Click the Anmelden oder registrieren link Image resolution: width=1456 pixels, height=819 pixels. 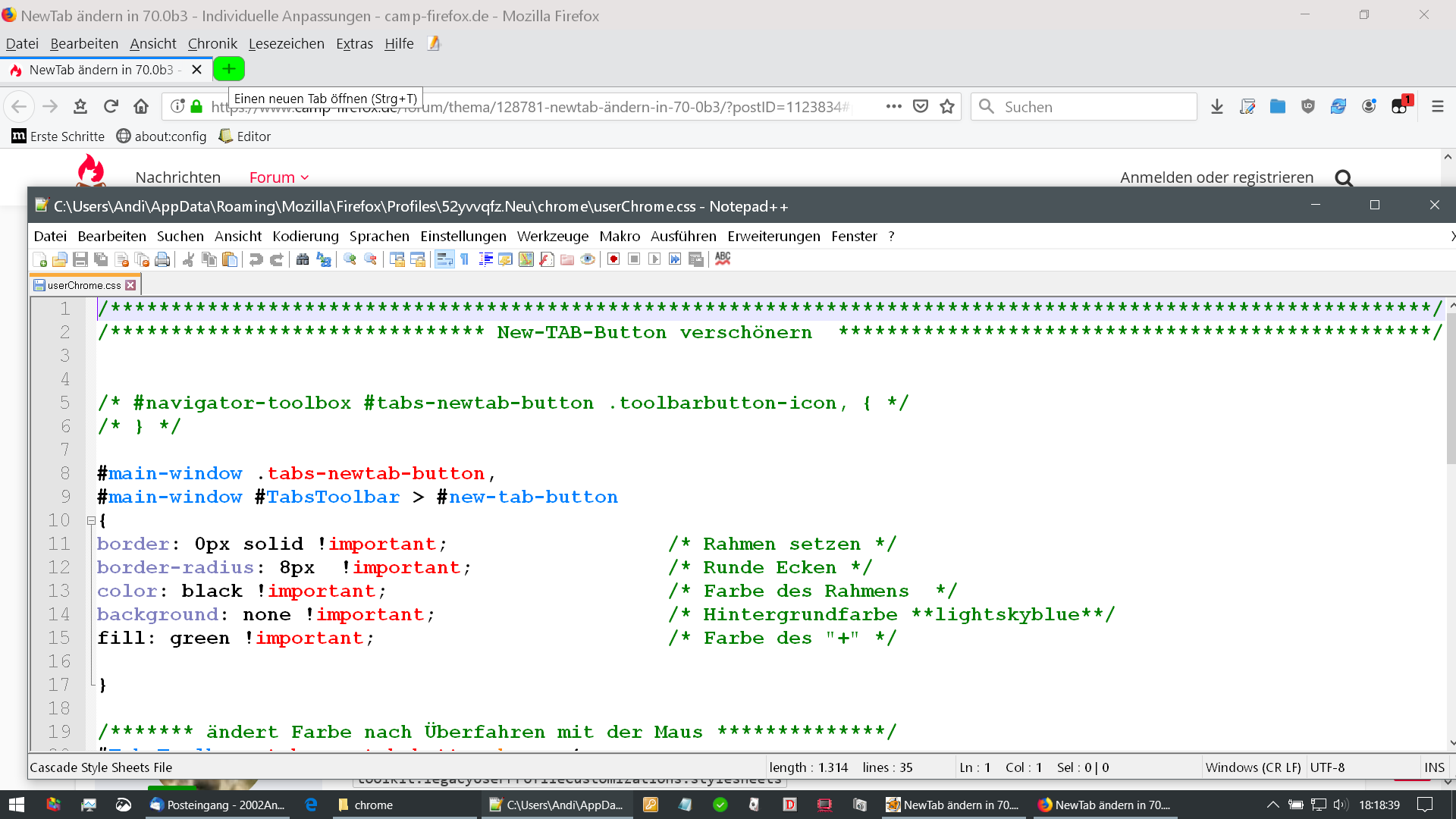pos(1216,177)
